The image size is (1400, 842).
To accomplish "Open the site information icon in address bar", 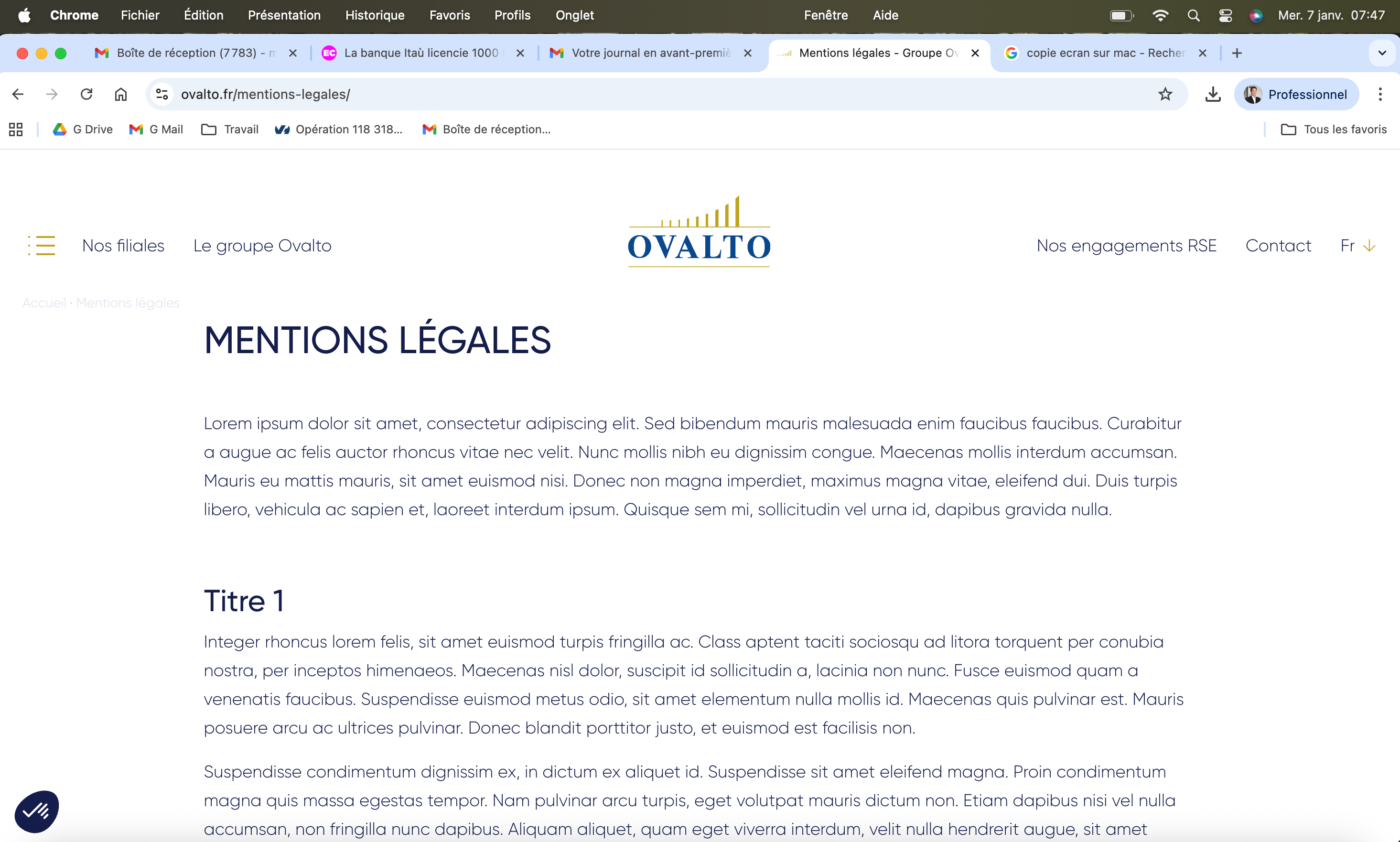I will pyautogui.click(x=162, y=94).
